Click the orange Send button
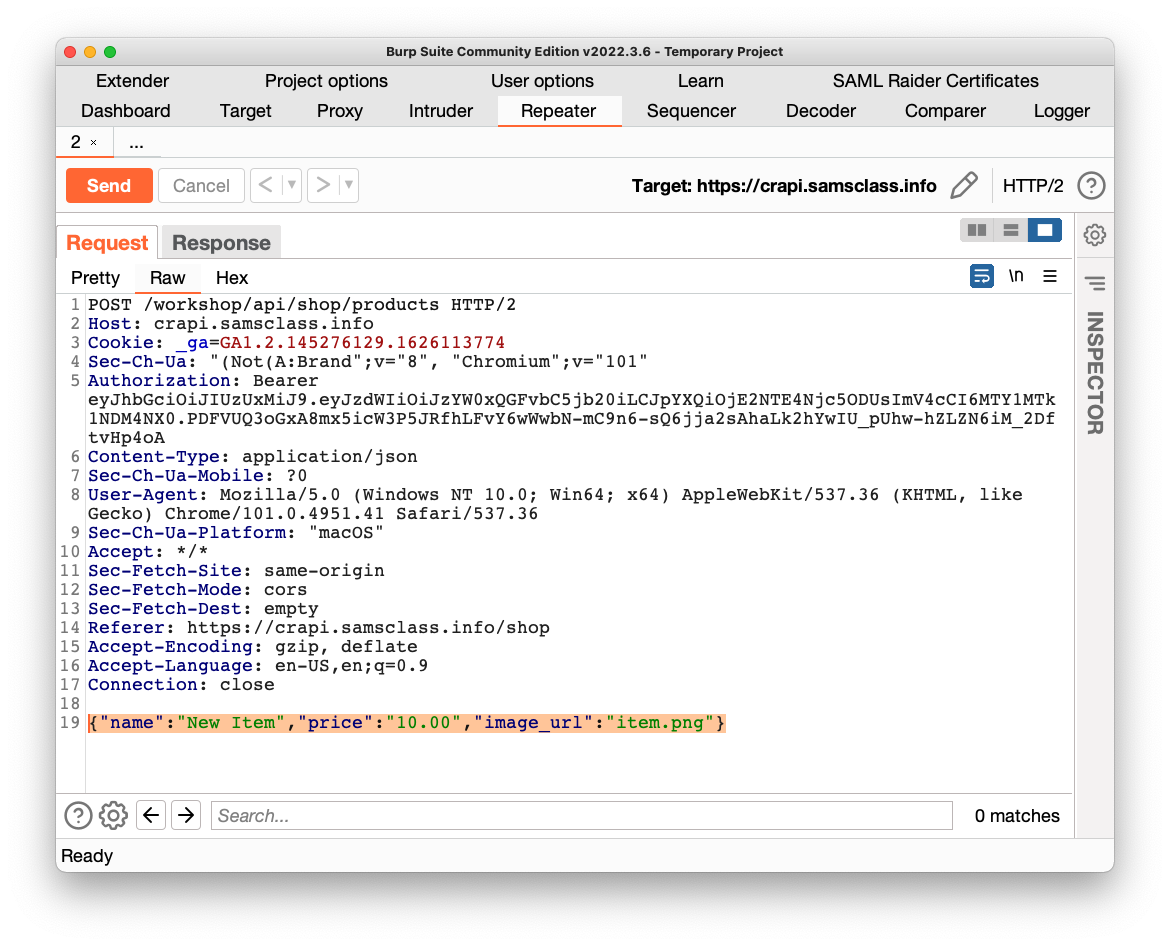The height and width of the screenshot is (946, 1170). (109, 185)
